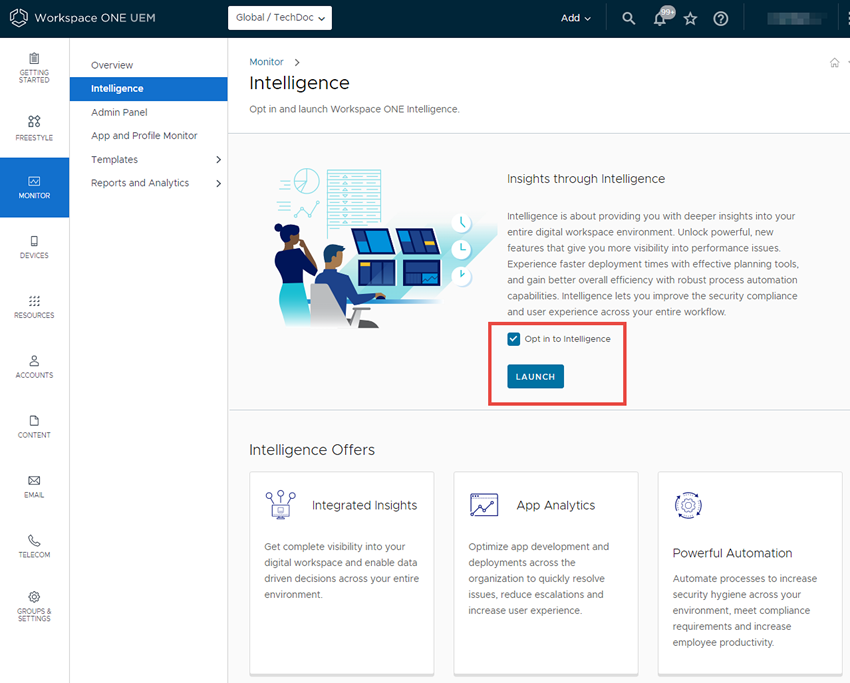The width and height of the screenshot is (850, 683).
Task: Click the home icon near breadcrumb
Action: point(834,62)
